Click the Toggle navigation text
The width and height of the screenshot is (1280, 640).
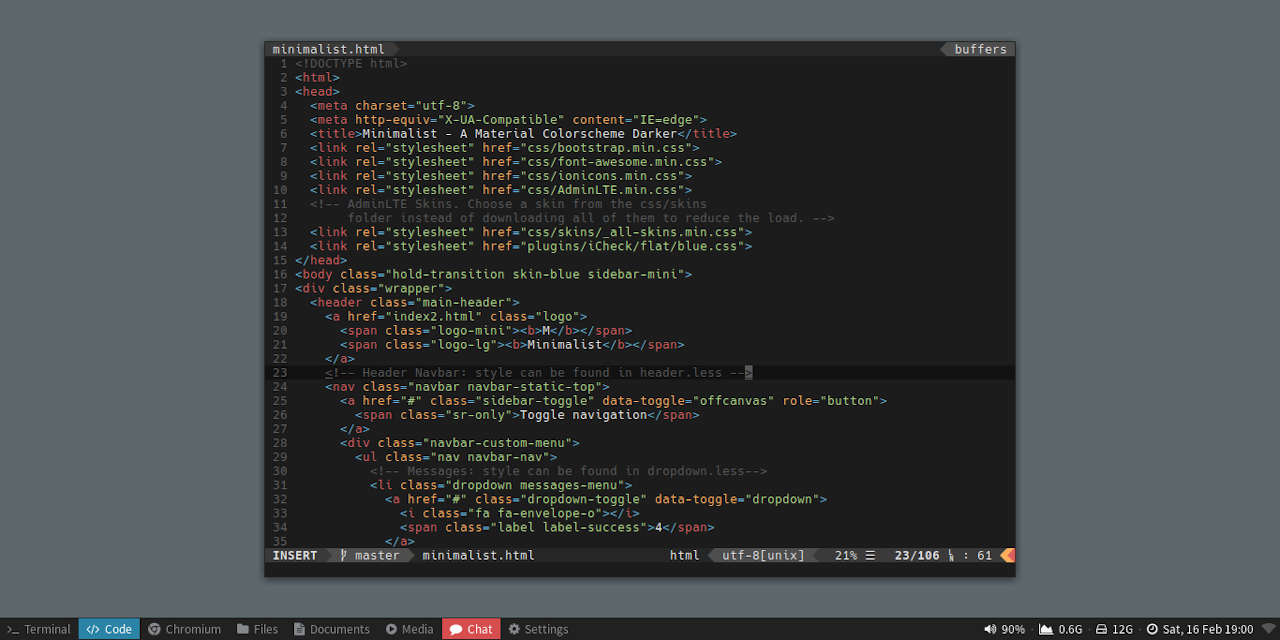(583, 413)
